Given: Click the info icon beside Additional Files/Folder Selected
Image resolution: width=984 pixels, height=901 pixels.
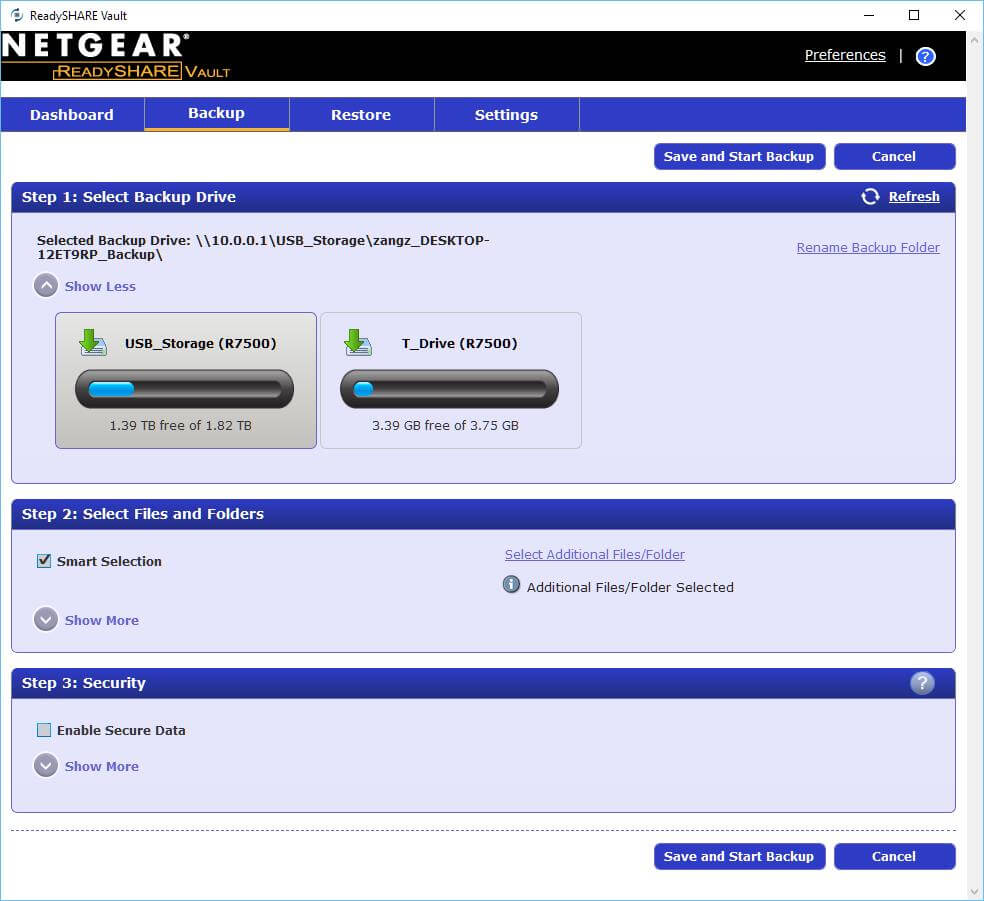Looking at the screenshot, I should (511, 586).
